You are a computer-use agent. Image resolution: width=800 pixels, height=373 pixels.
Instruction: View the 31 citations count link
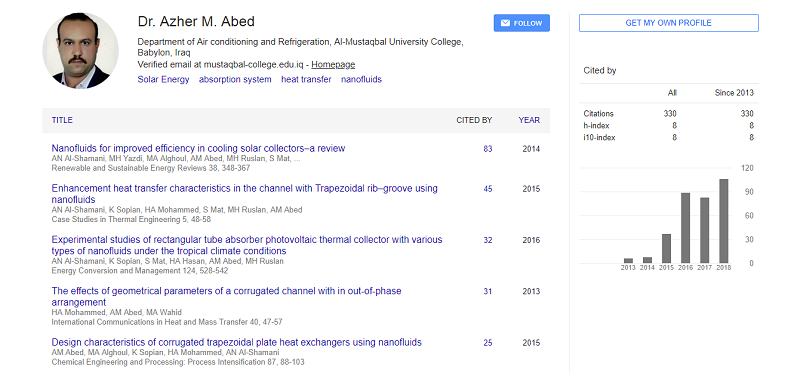(488, 291)
